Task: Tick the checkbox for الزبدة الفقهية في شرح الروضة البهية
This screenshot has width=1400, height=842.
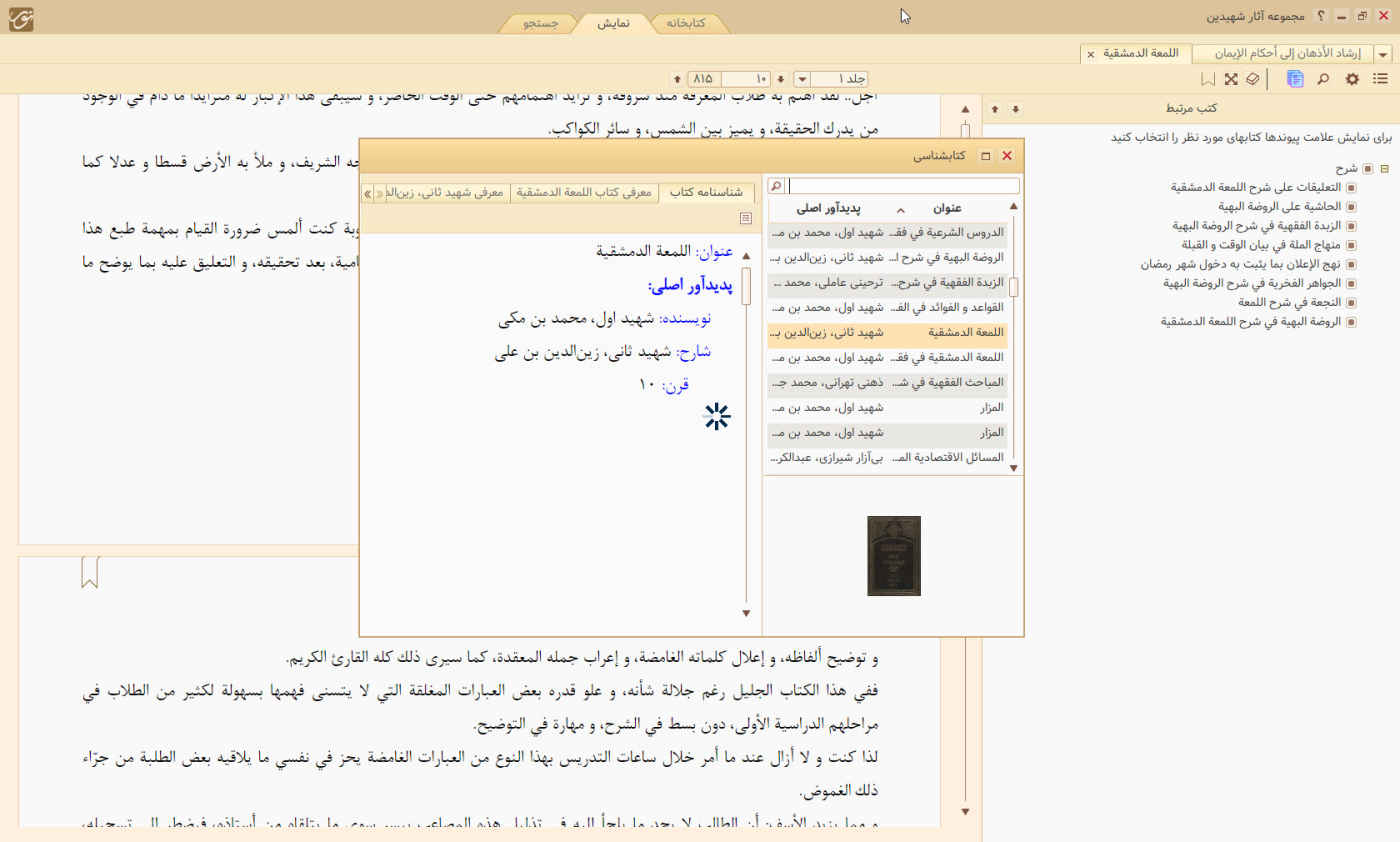Action: [x=1351, y=225]
